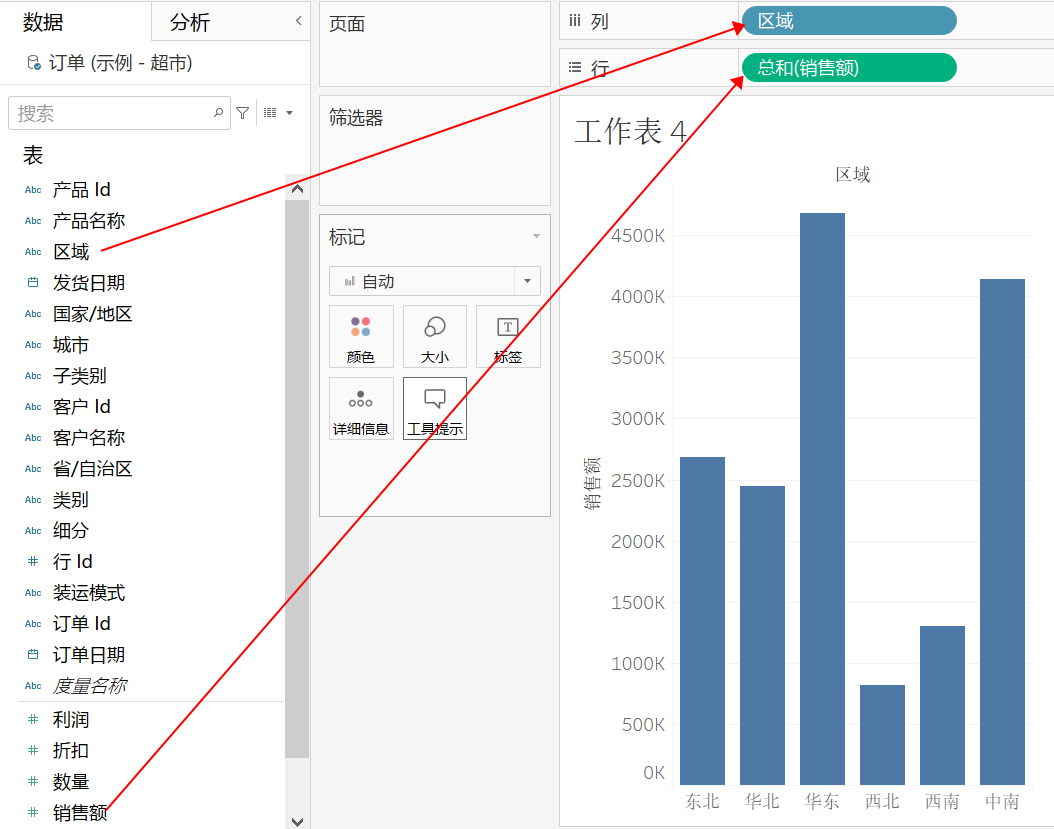Collapse the data pane with the chevron
The height and width of the screenshot is (829, 1054).
point(298,21)
